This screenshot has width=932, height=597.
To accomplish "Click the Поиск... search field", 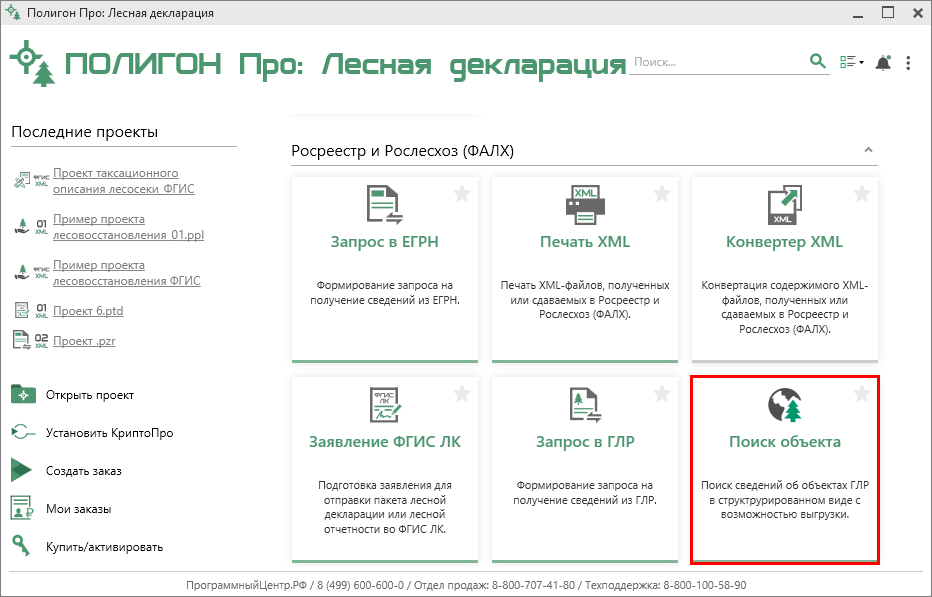I will tap(718, 62).
